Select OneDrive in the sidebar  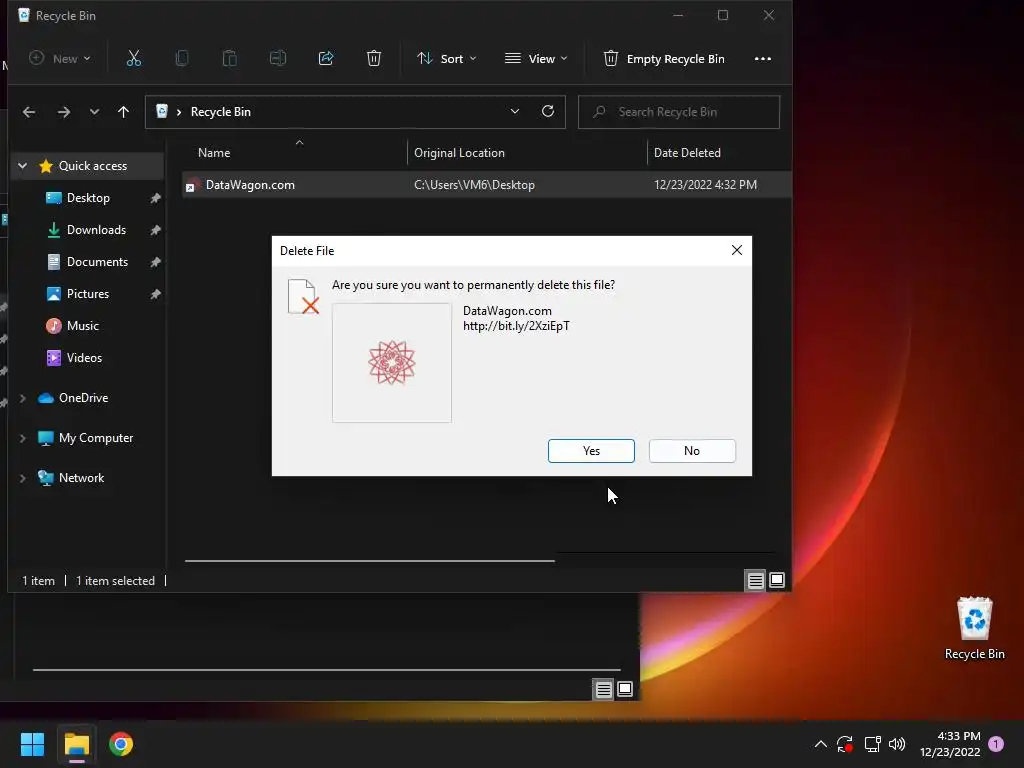tap(83, 398)
